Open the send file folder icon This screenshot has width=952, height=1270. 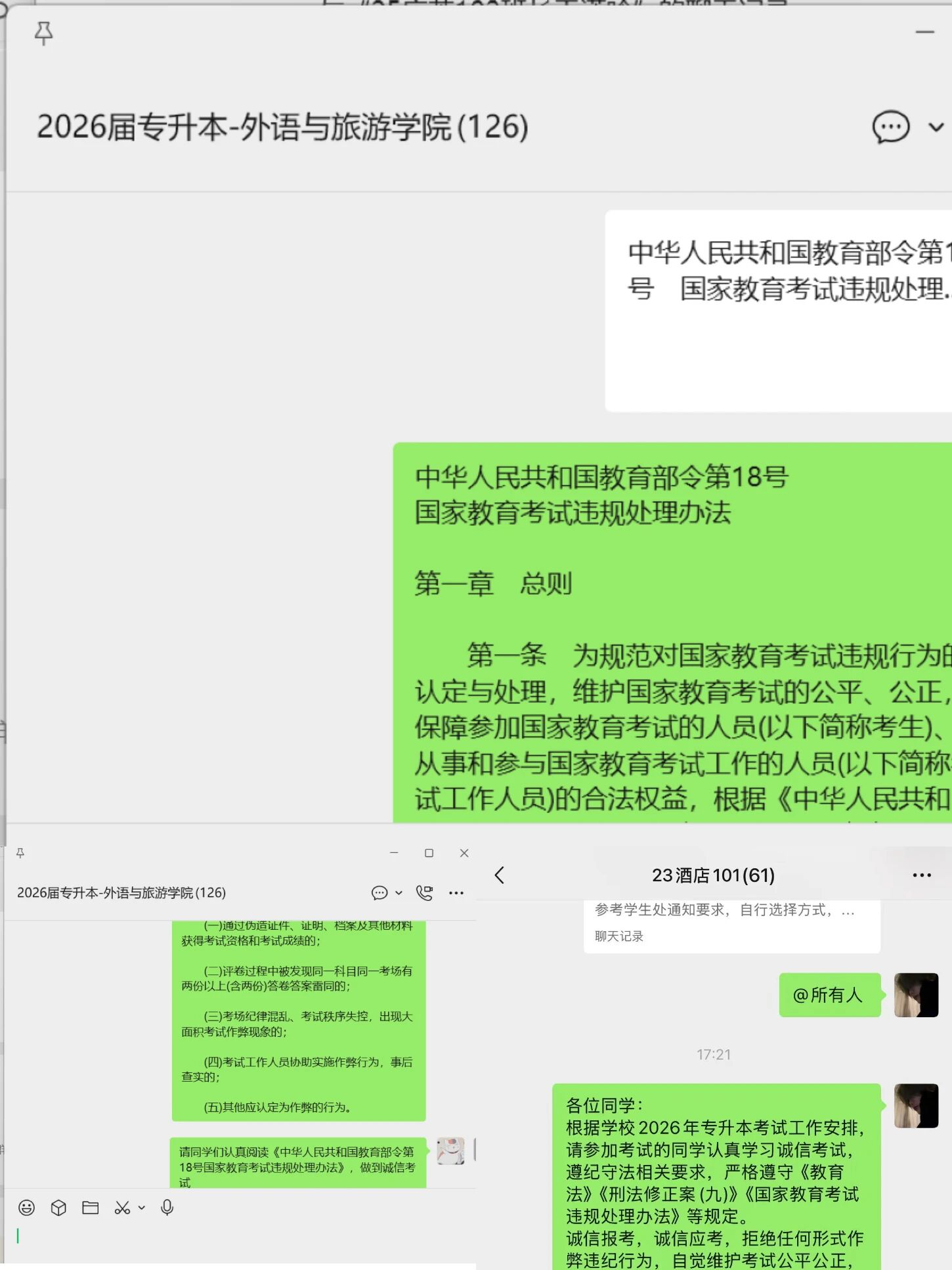coord(90,1208)
